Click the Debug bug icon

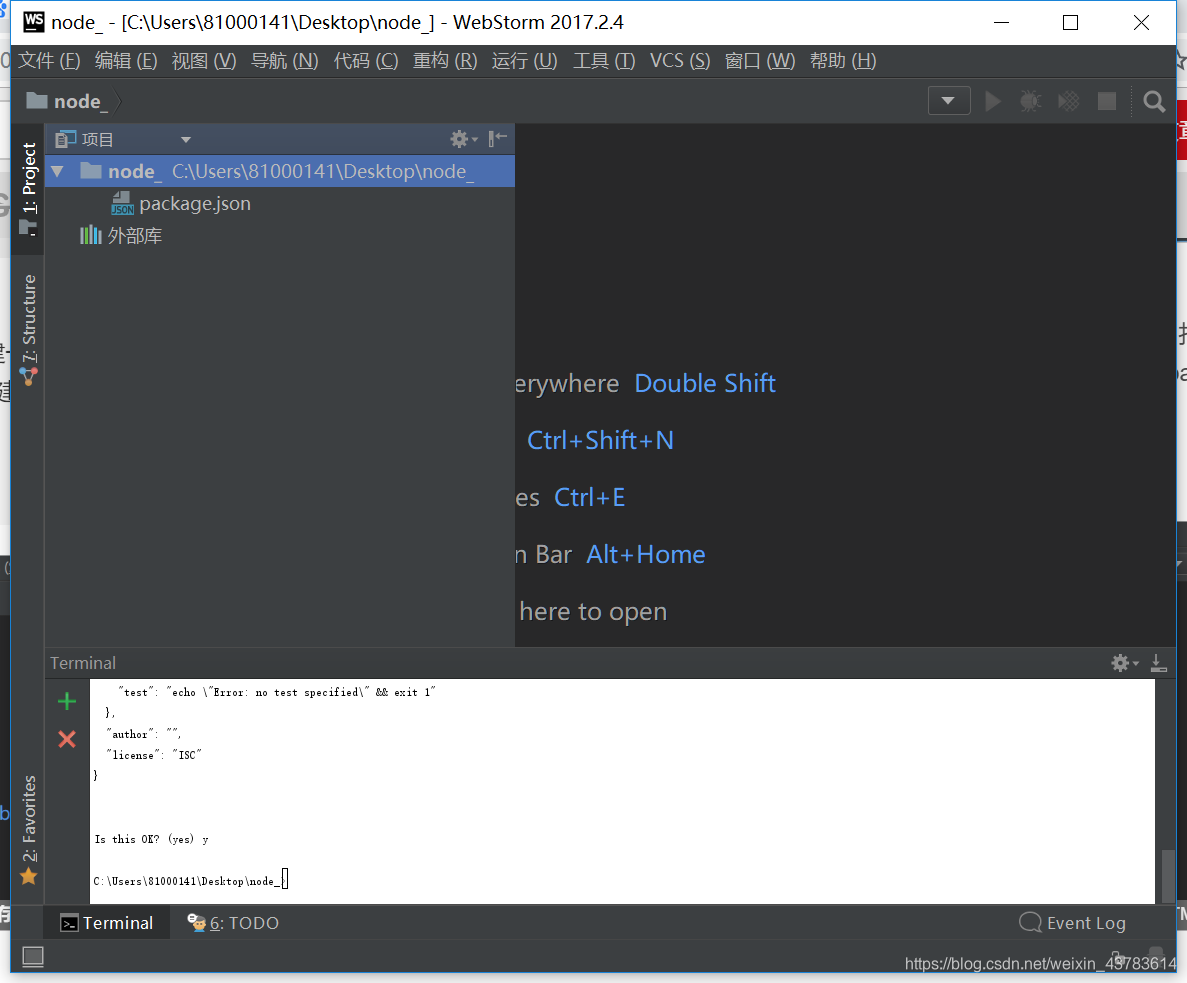pos(1030,101)
